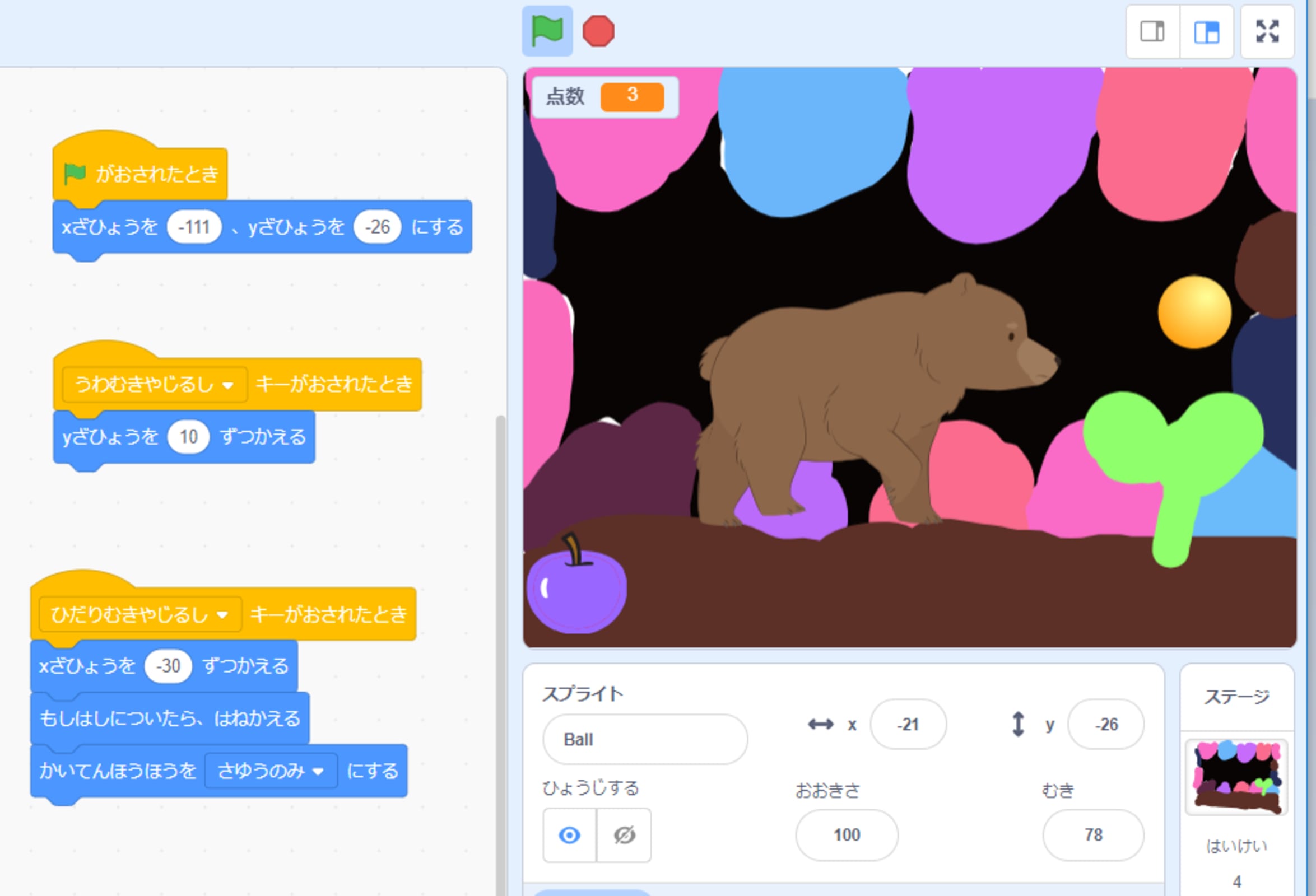Switch to large stage layout

1206,32
